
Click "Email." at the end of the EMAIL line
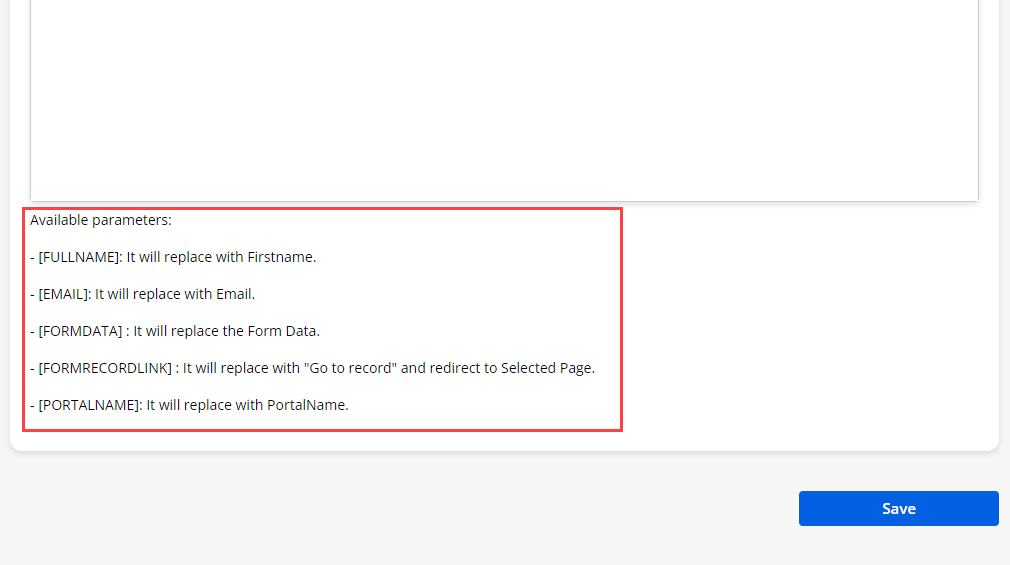click(x=235, y=294)
